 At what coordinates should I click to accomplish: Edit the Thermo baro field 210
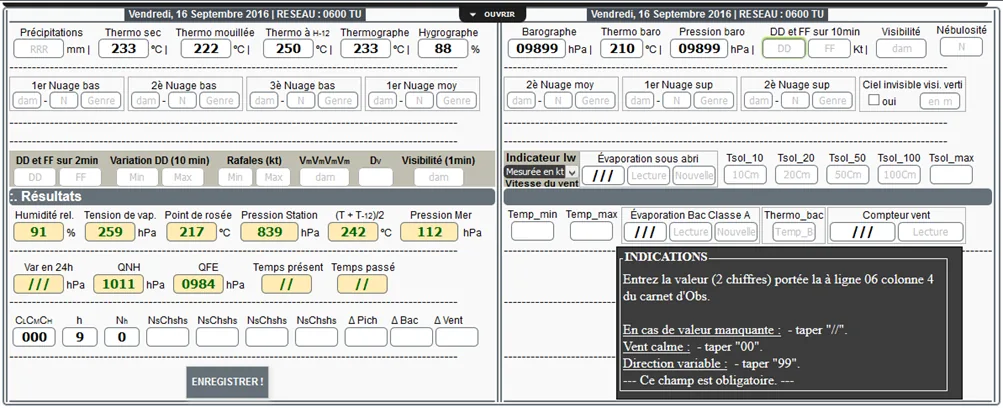(x=621, y=49)
